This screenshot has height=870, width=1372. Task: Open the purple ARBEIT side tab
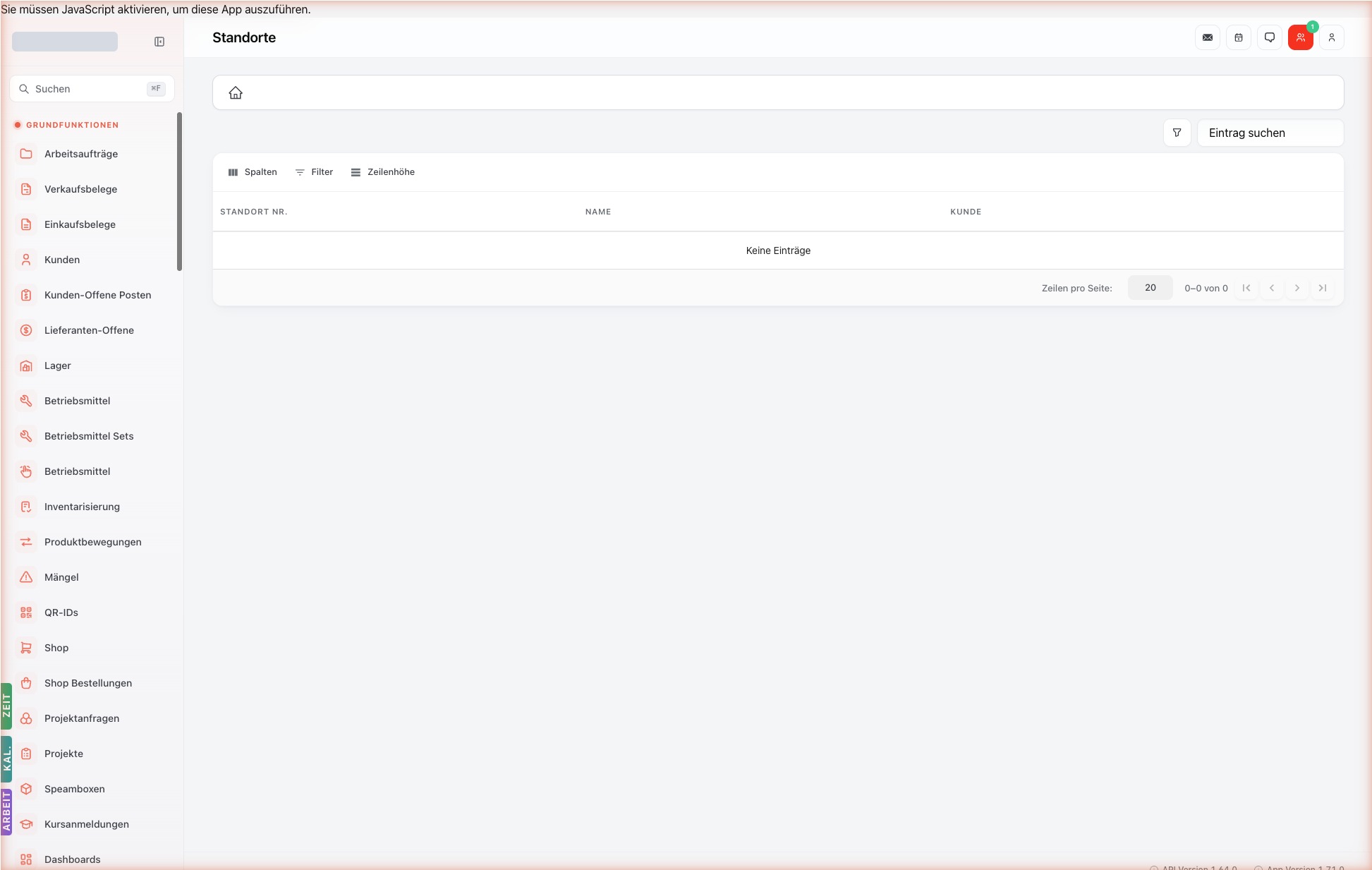[6, 811]
